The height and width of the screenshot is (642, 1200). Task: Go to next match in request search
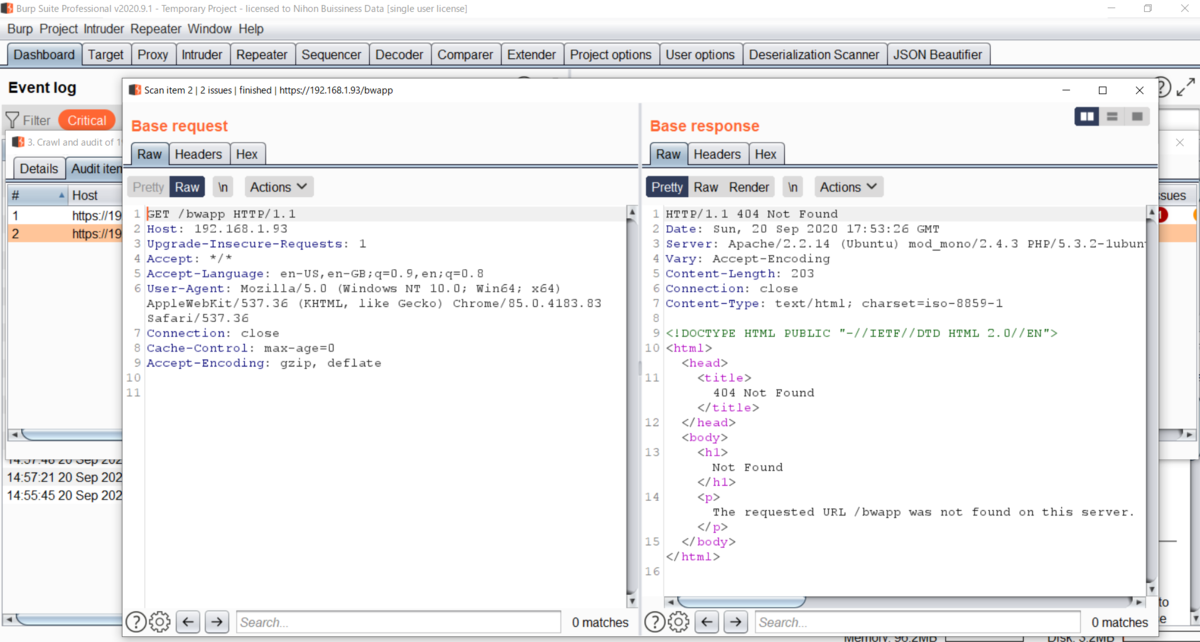pyautogui.click(x=217, y=622)
